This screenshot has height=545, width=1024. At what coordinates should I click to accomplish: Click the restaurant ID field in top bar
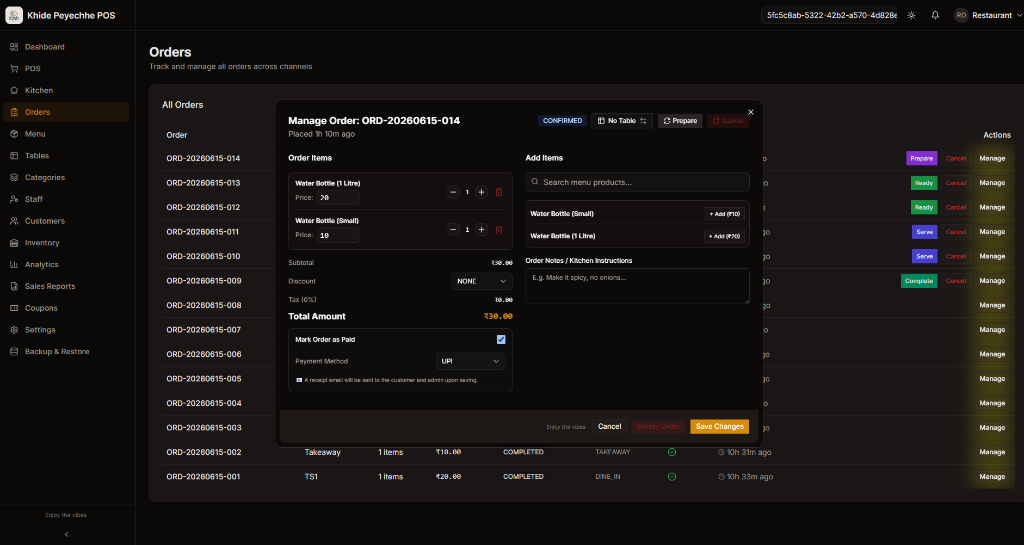pos(829,15)
